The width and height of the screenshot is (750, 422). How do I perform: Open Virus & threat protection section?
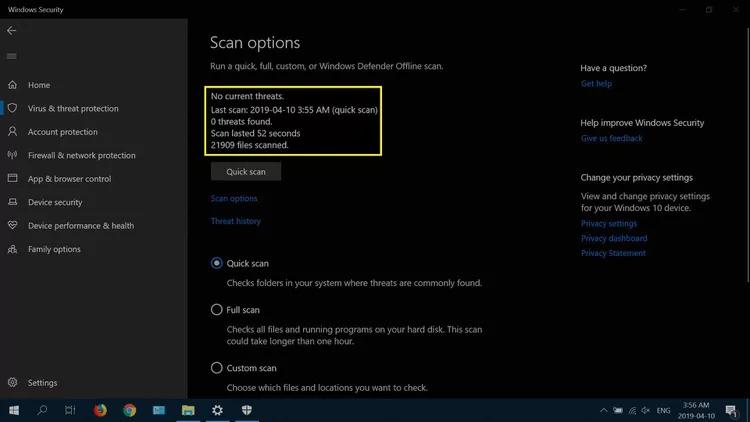pyautogui.click(x=73, y=108)
